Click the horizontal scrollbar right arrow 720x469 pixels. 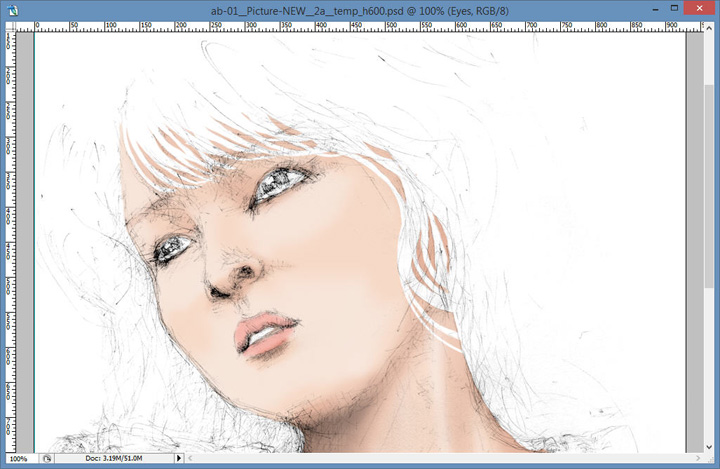point(698,458)
